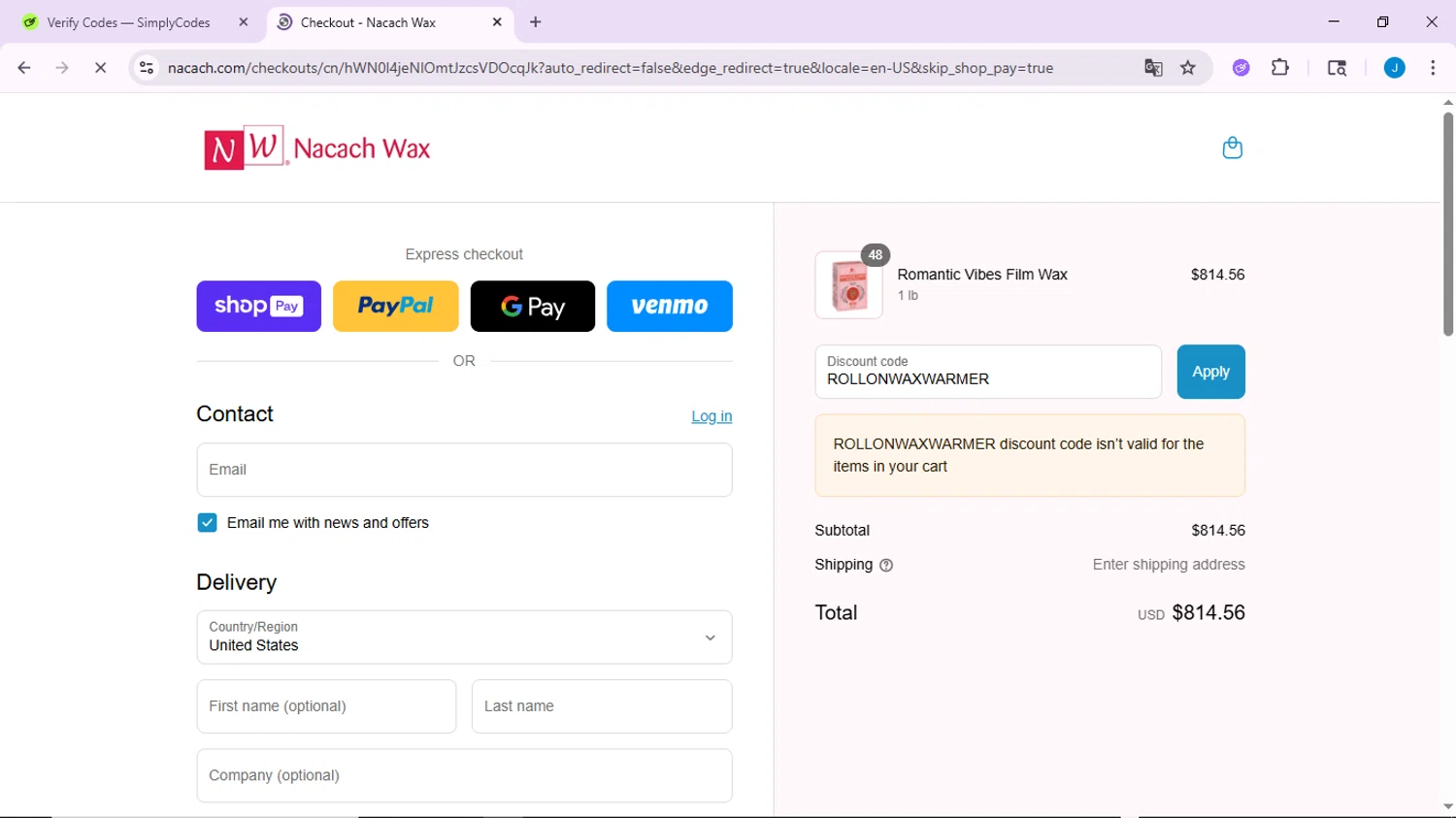Click the Romantic Vibes Film Wax product name
Image resolution: width=1456 pixels, height=818 pixels.
point(982,275)
